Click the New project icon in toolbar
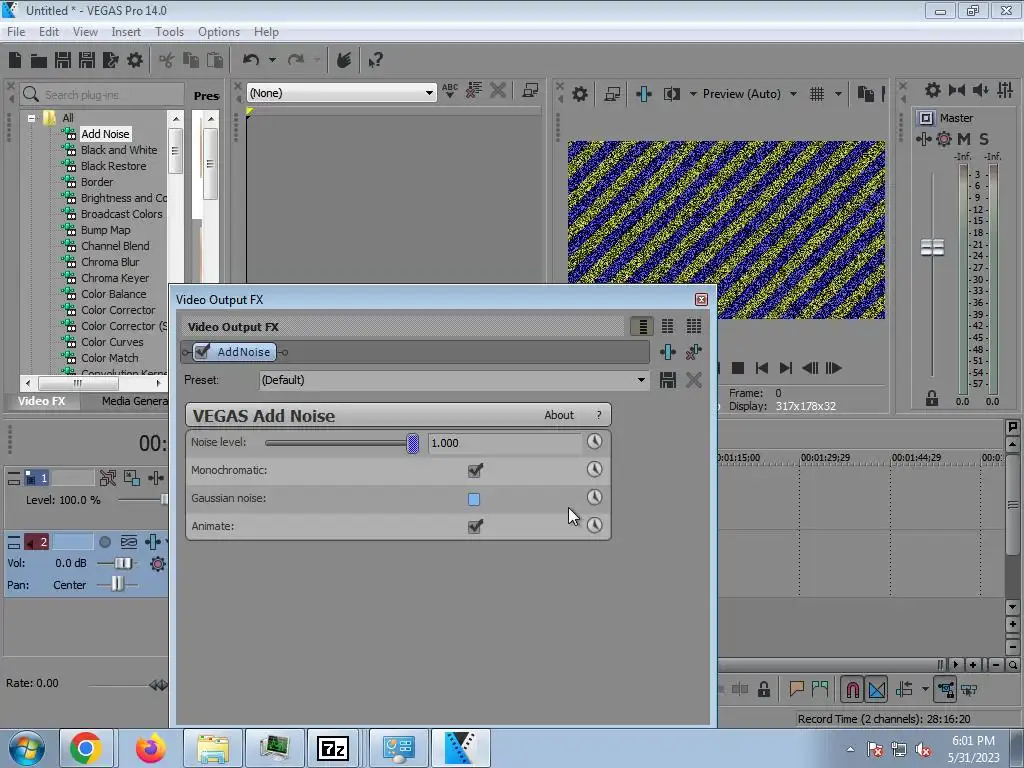 click(15, 60)
